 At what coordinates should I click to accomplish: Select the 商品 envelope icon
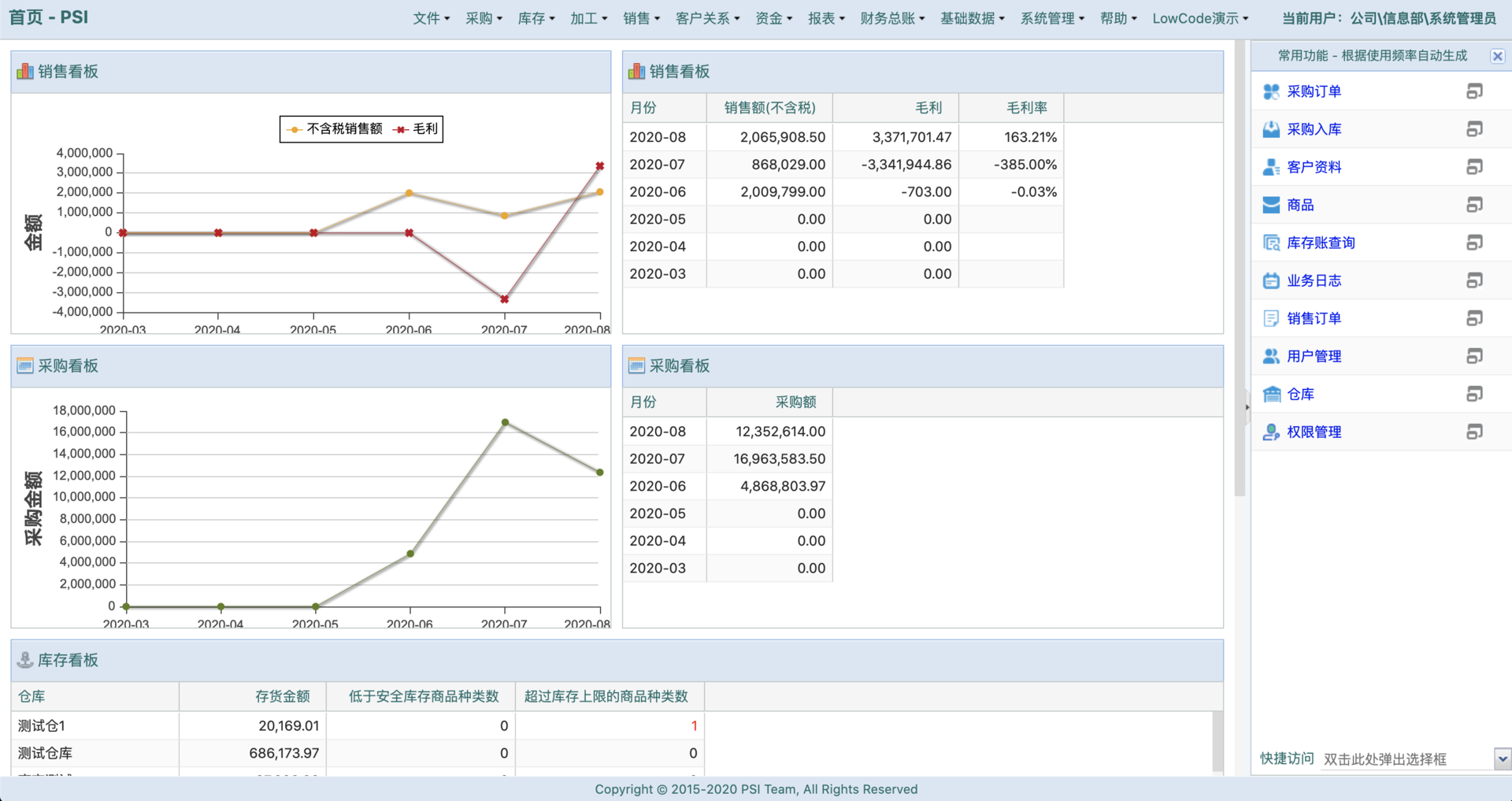click(x=1270, y=204)
